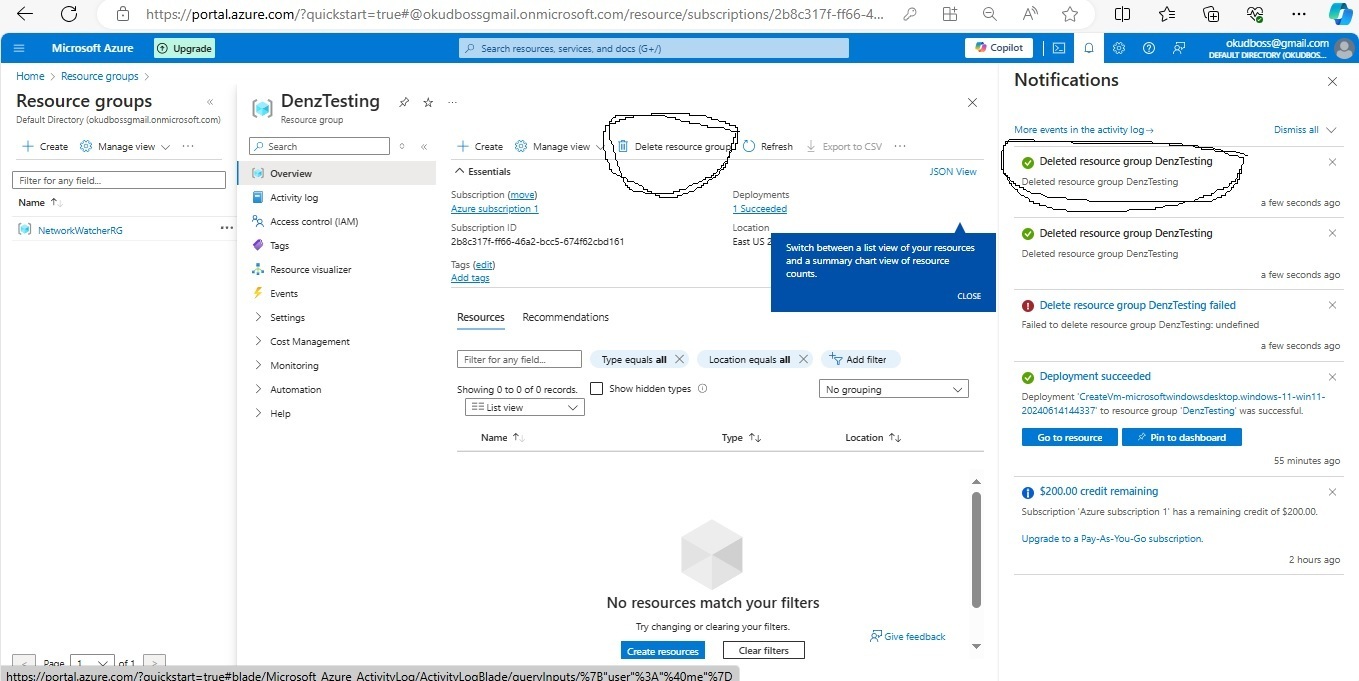Open the 1 Succeeded deployments link
1359x681 pixels.
[x=760, y=209]
